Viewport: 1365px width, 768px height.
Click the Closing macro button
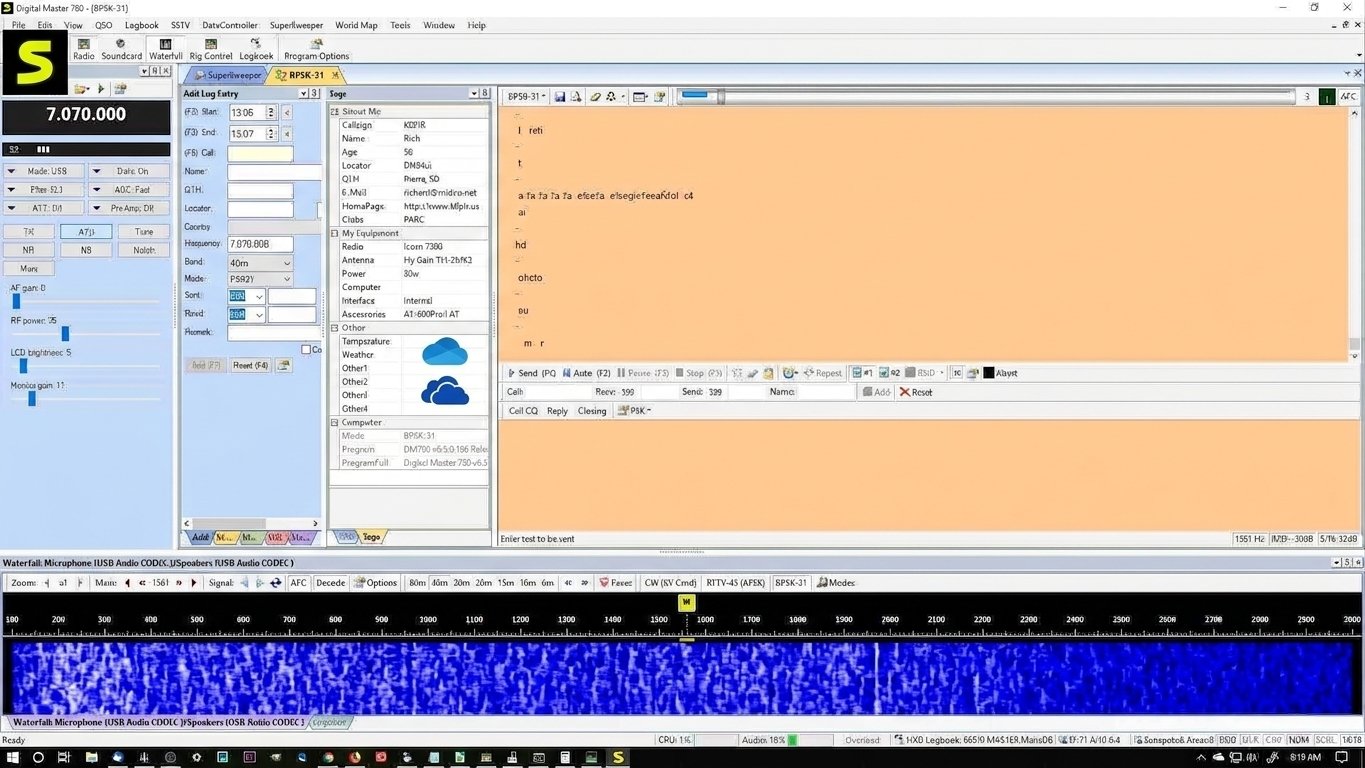pyautogui.click(x=592, y=411)
